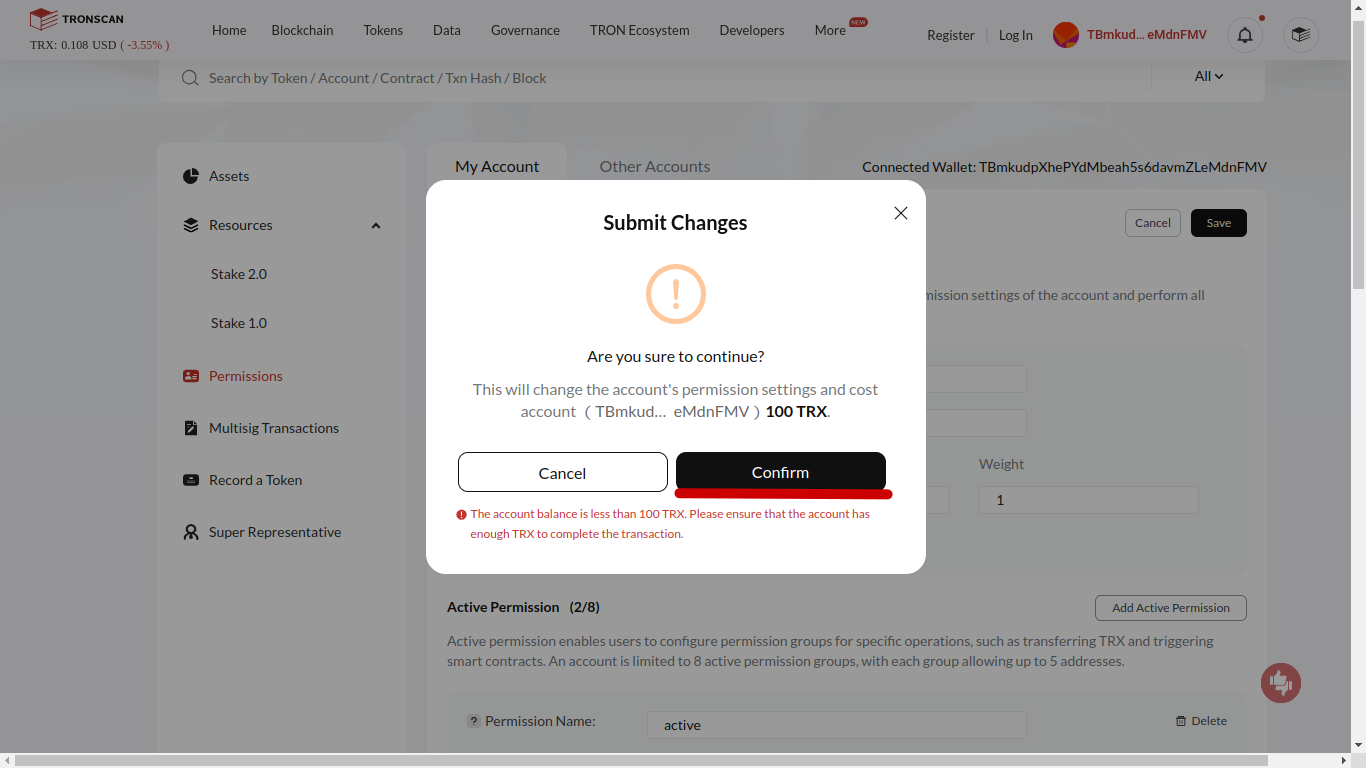Click the thumbs feedback floating button
The height and width of the screenshot is (768, 1366).
tap(1281, 683)
